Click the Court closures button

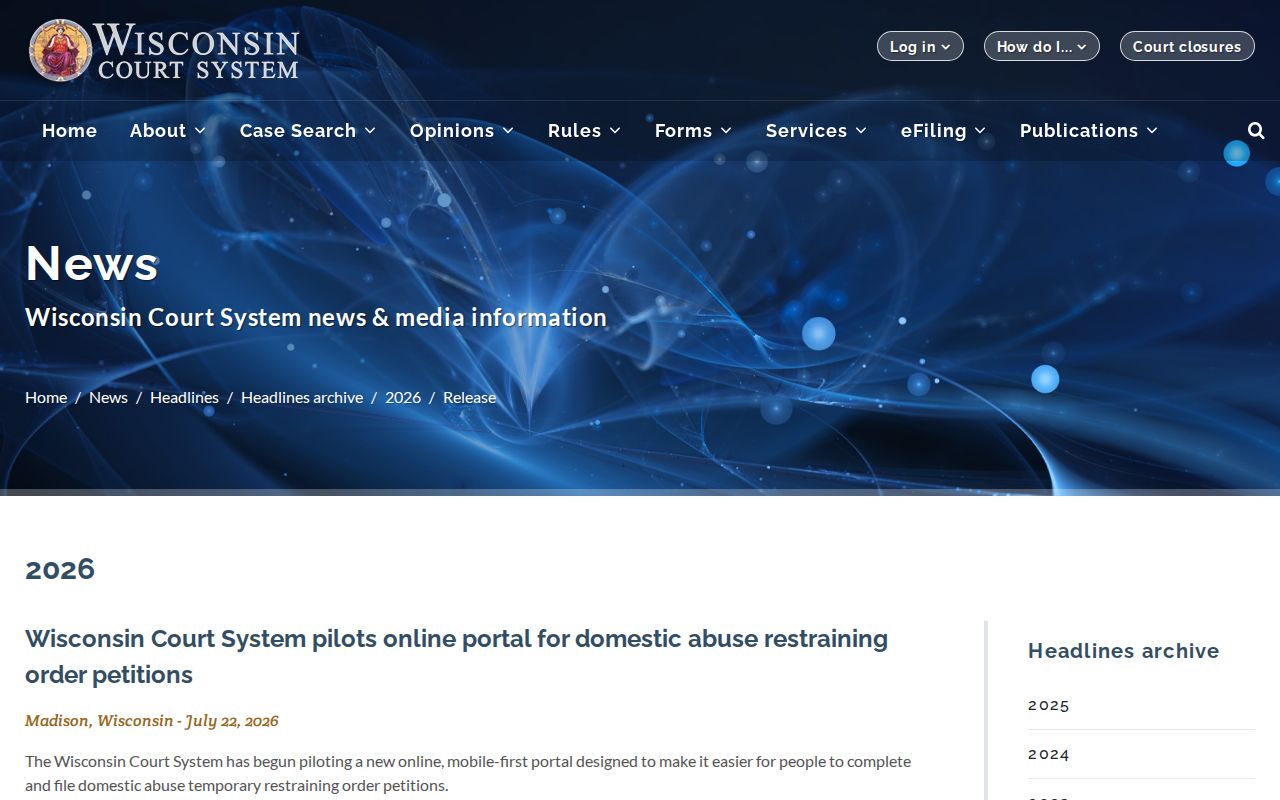[1187, 46]
